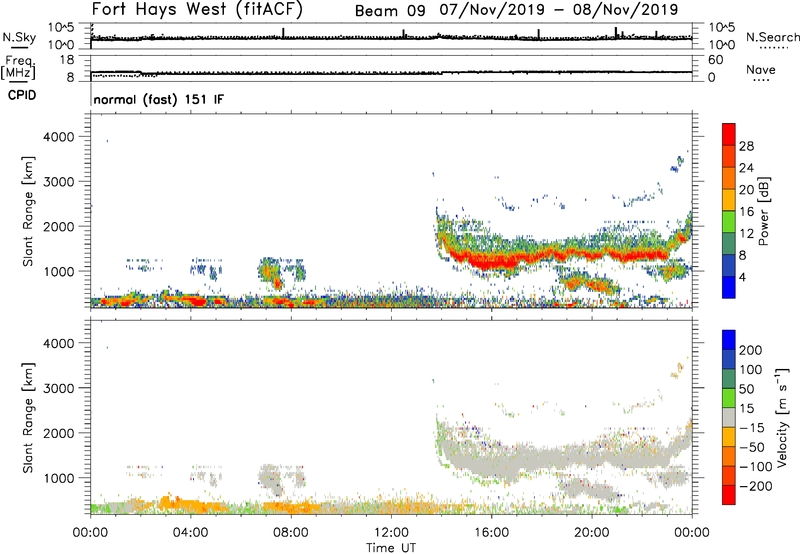This screenshot has width=800, height=554.
Task: Click the "CPID" label
Action: pos(22,95)
